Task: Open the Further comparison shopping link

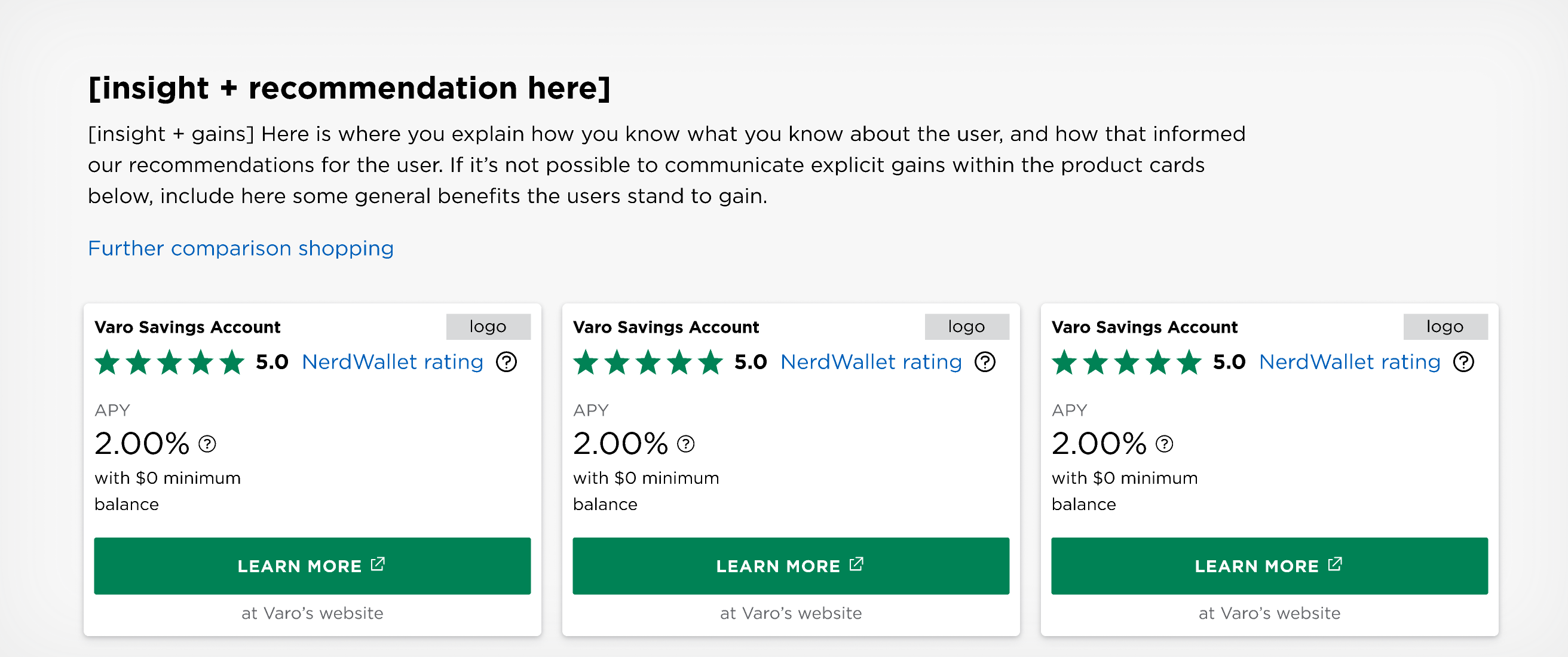Action: 240,248
